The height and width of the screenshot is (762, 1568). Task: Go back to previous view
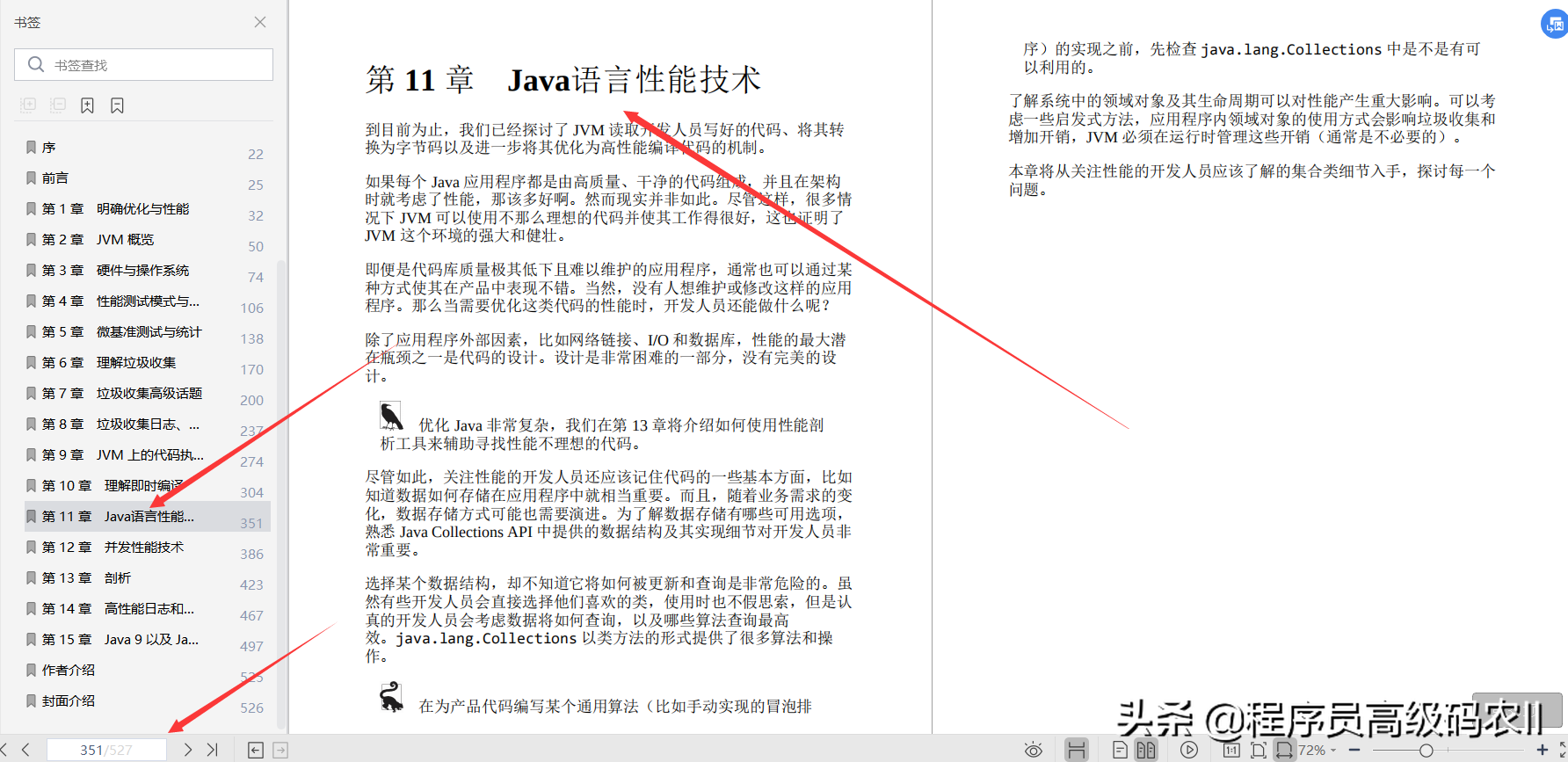[x=256, y=750]
